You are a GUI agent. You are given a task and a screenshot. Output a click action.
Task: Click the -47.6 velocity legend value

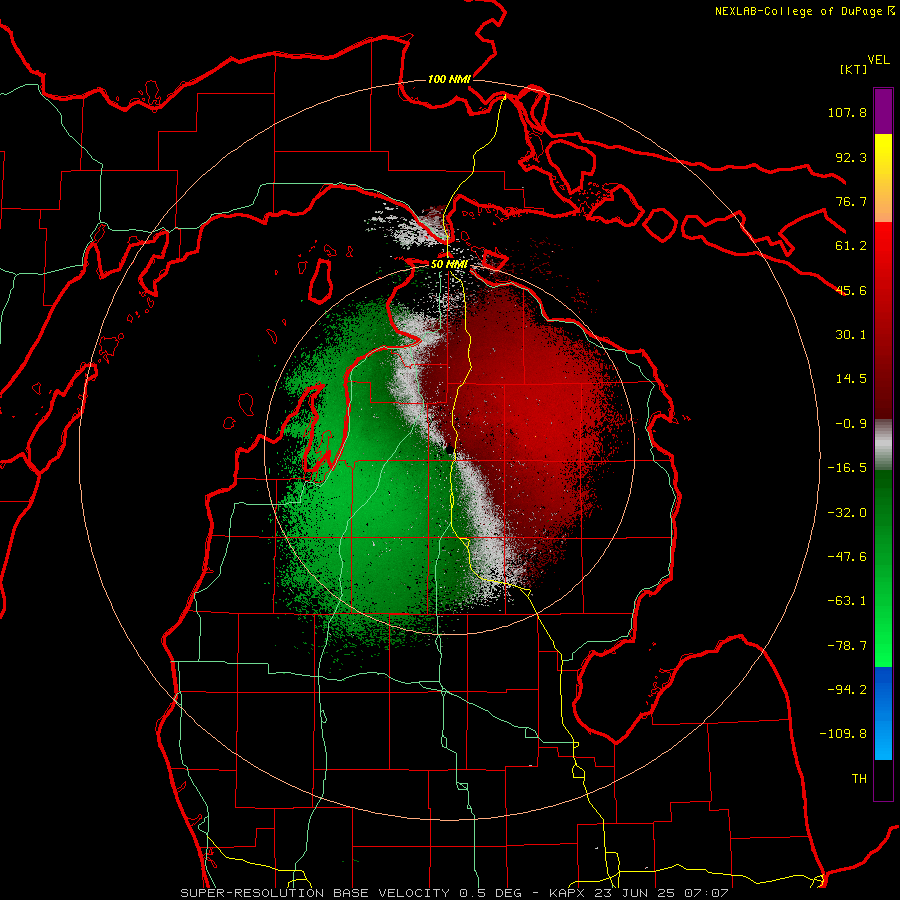(847, 557)
